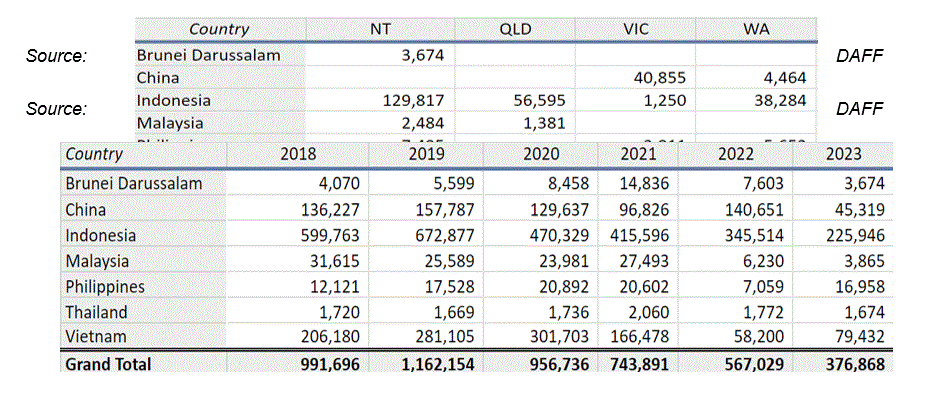
Task: Click the 2022 column header
Action: point(735,155)
